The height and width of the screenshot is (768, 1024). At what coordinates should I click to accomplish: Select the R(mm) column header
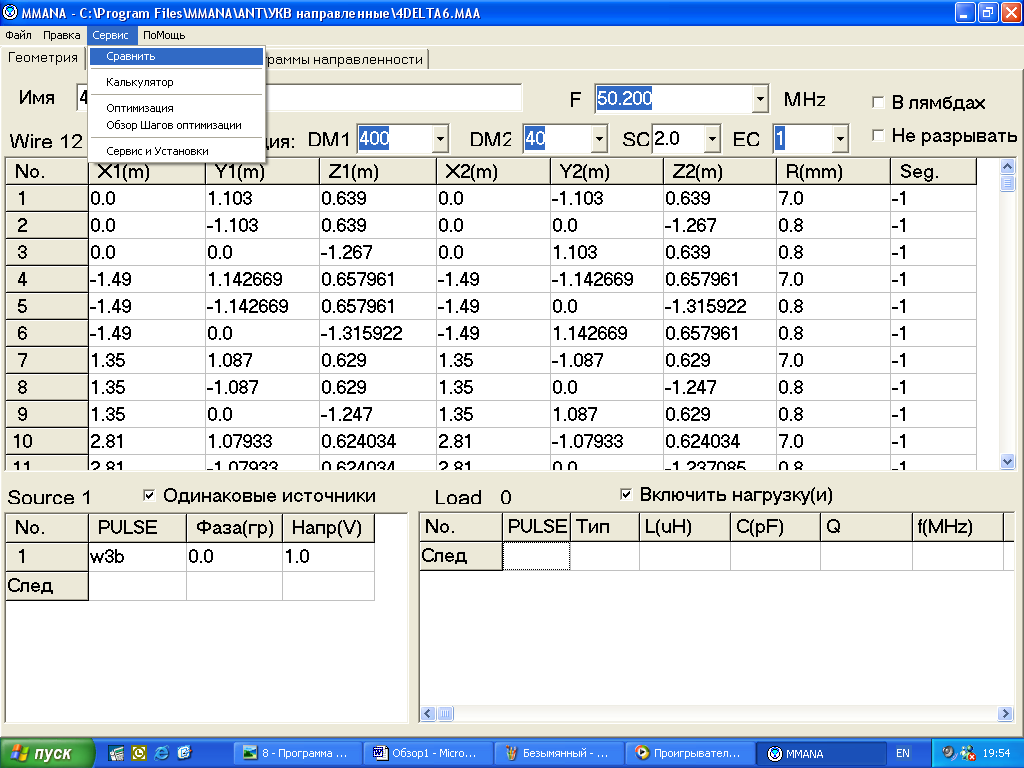click(833, 172)
